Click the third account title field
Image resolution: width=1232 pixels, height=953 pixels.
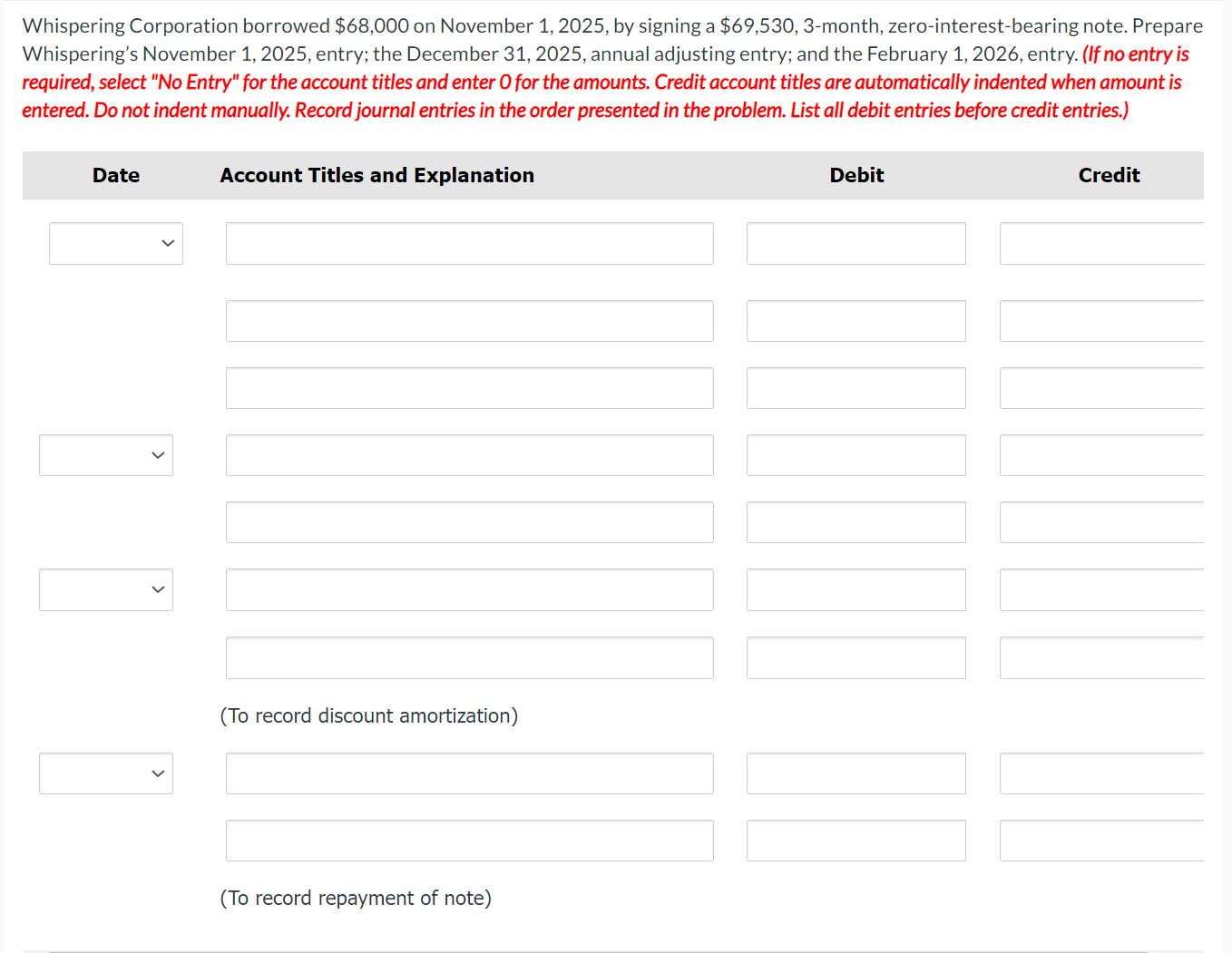click(469, 388)
